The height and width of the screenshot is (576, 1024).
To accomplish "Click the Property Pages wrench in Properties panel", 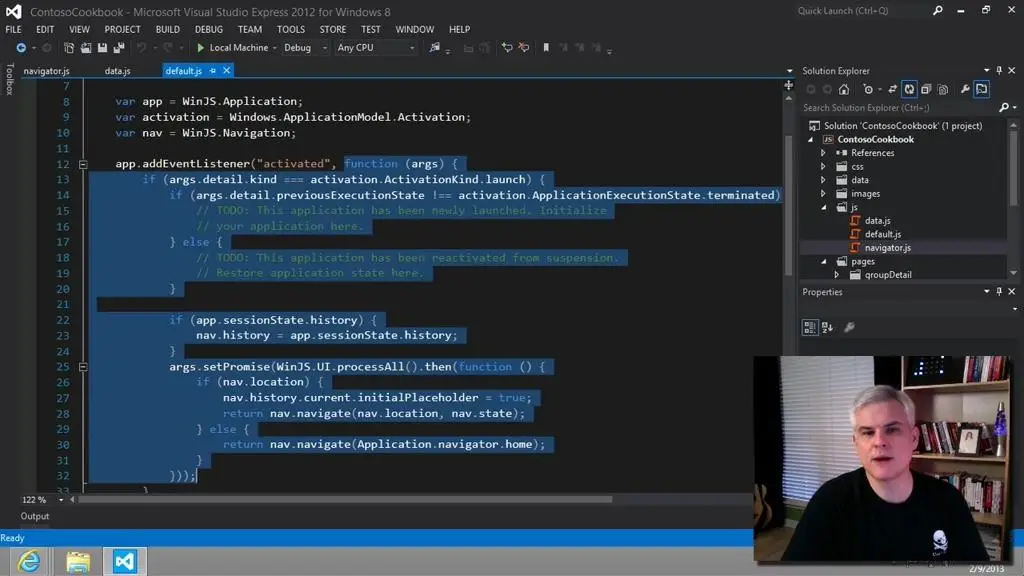I will click(x=850, y=327).
